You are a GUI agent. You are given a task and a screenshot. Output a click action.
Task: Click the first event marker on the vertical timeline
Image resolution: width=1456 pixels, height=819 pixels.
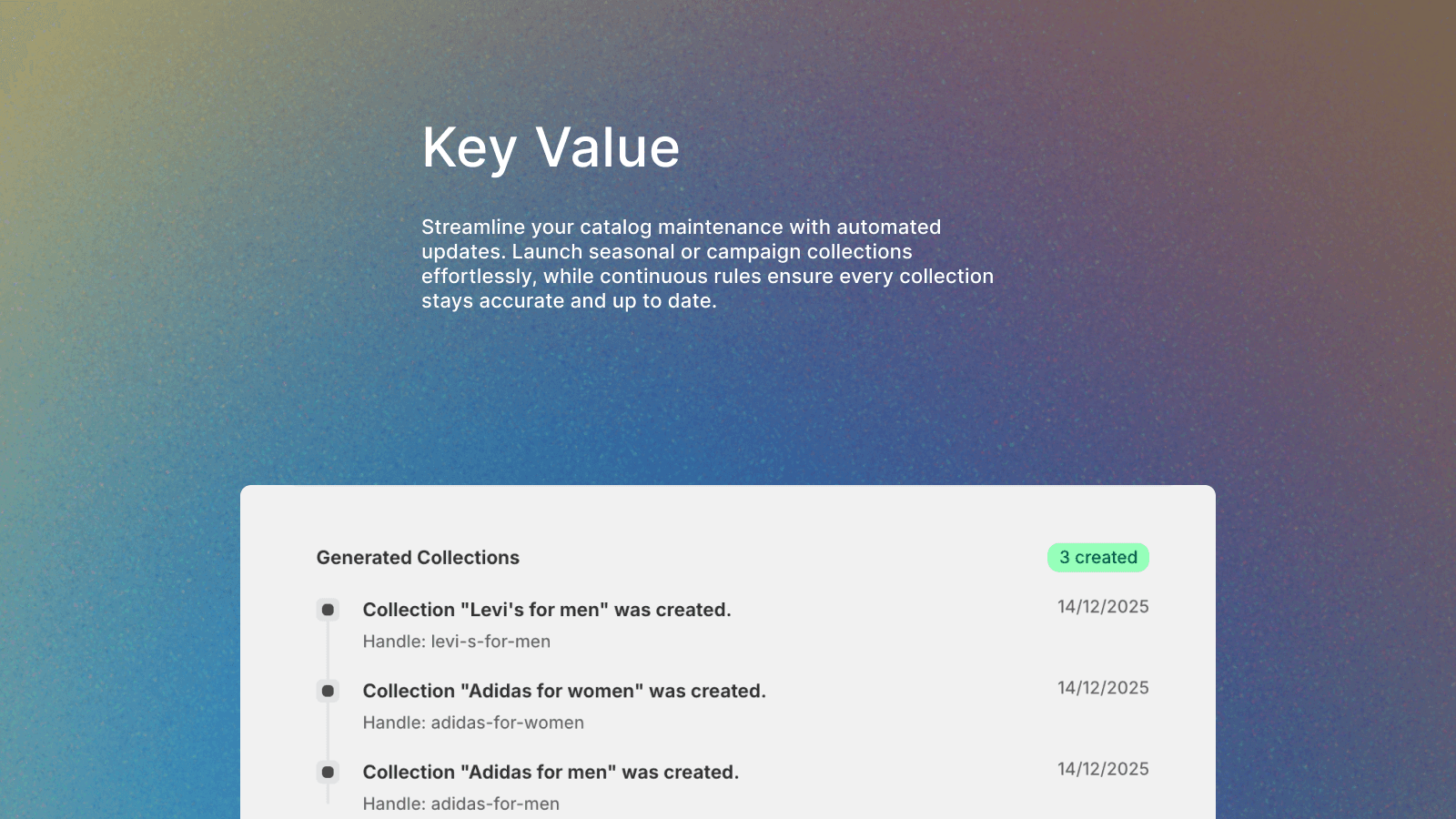pyautogui.click(x=328, y=610)
